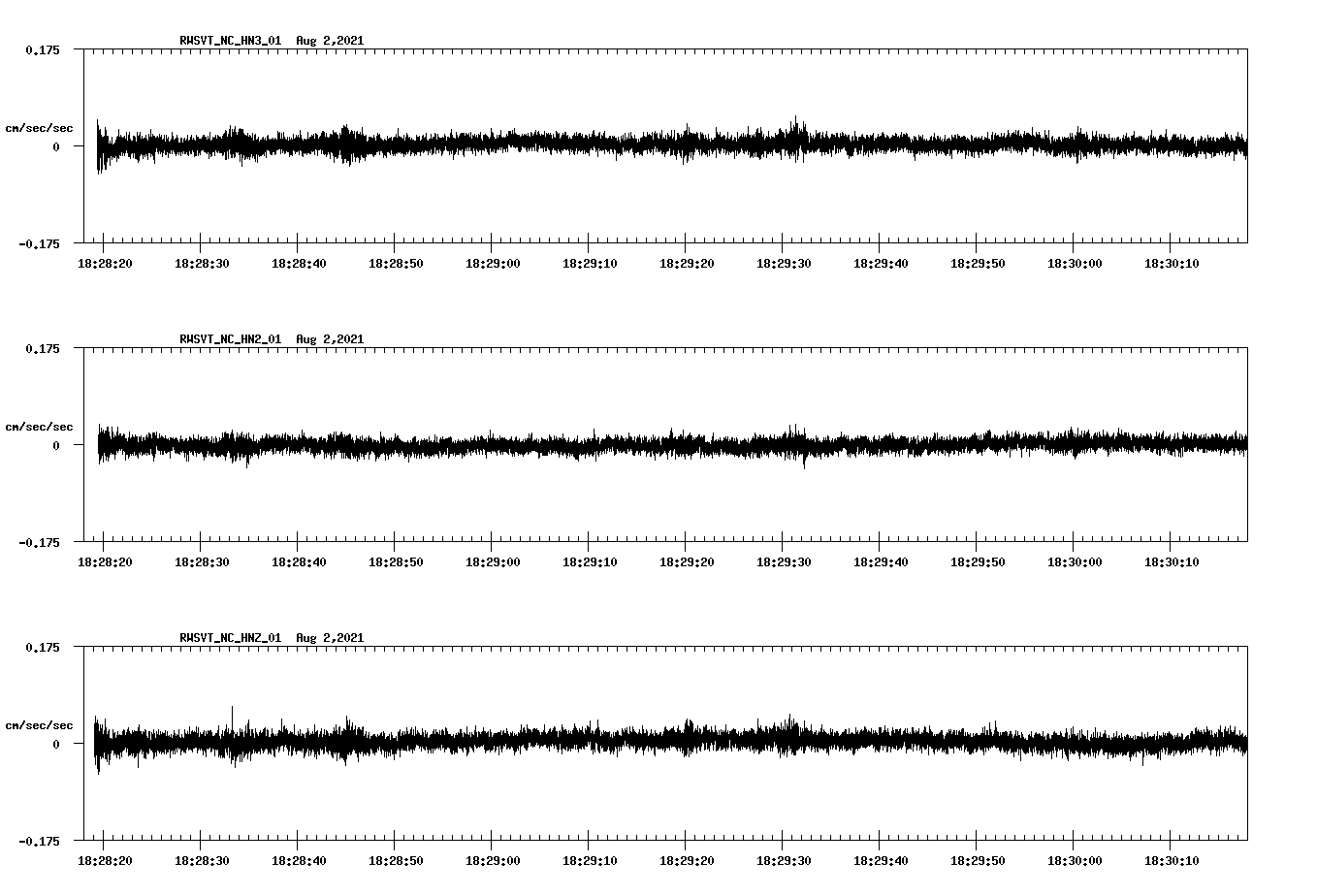Click the 18:29:10 label under the HNZ plot

[590, 861]
